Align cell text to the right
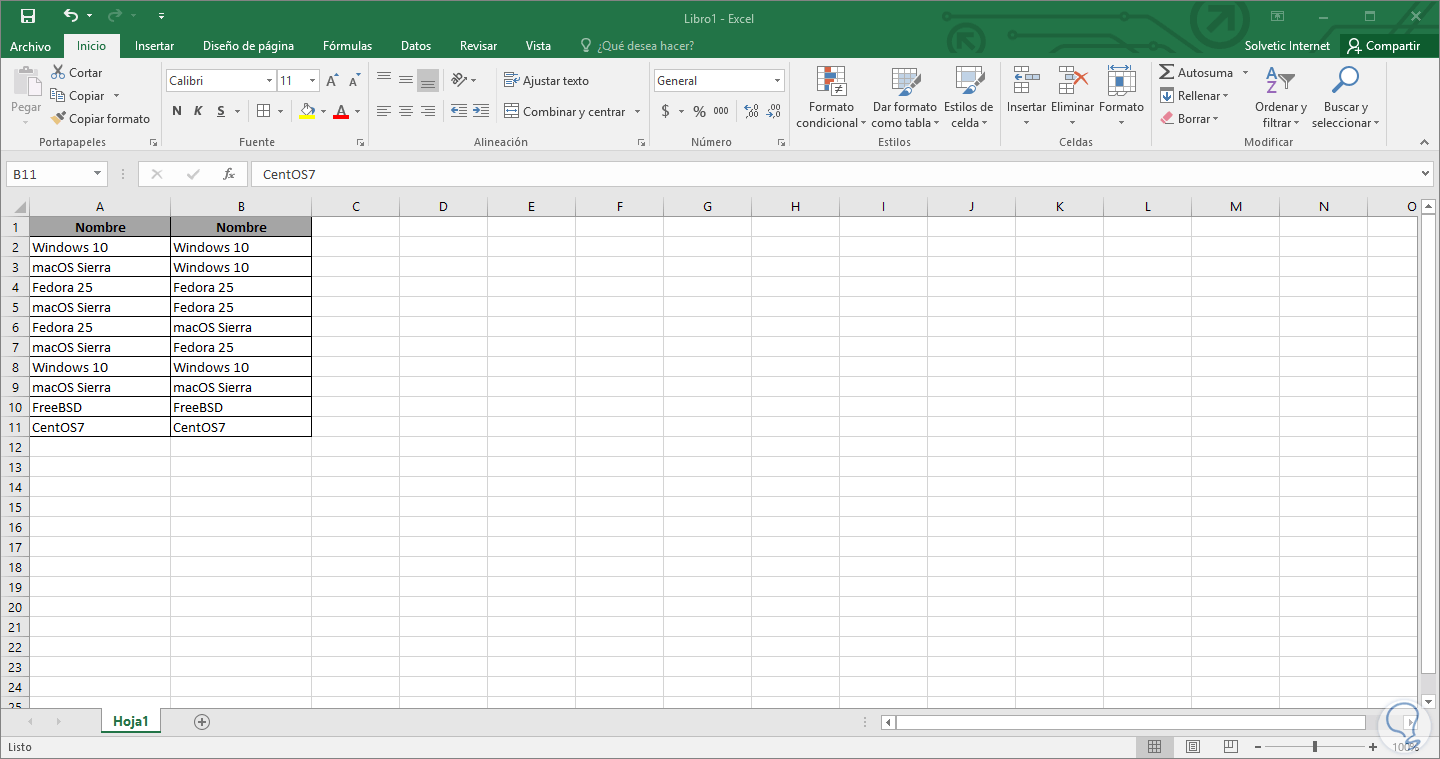The width and height of the screenshot is (1440, 759). (428, 111)
